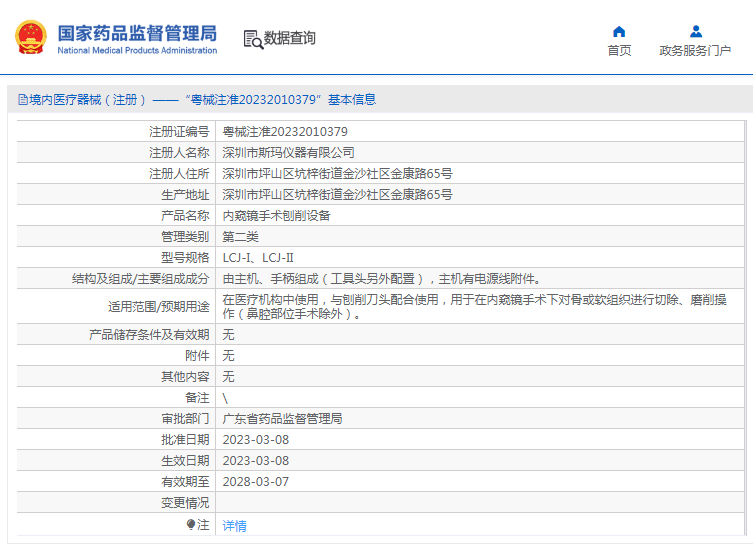Click the 无 value in 其他内容 row
This screenshot has width=753, height=556.
[228, 377]
